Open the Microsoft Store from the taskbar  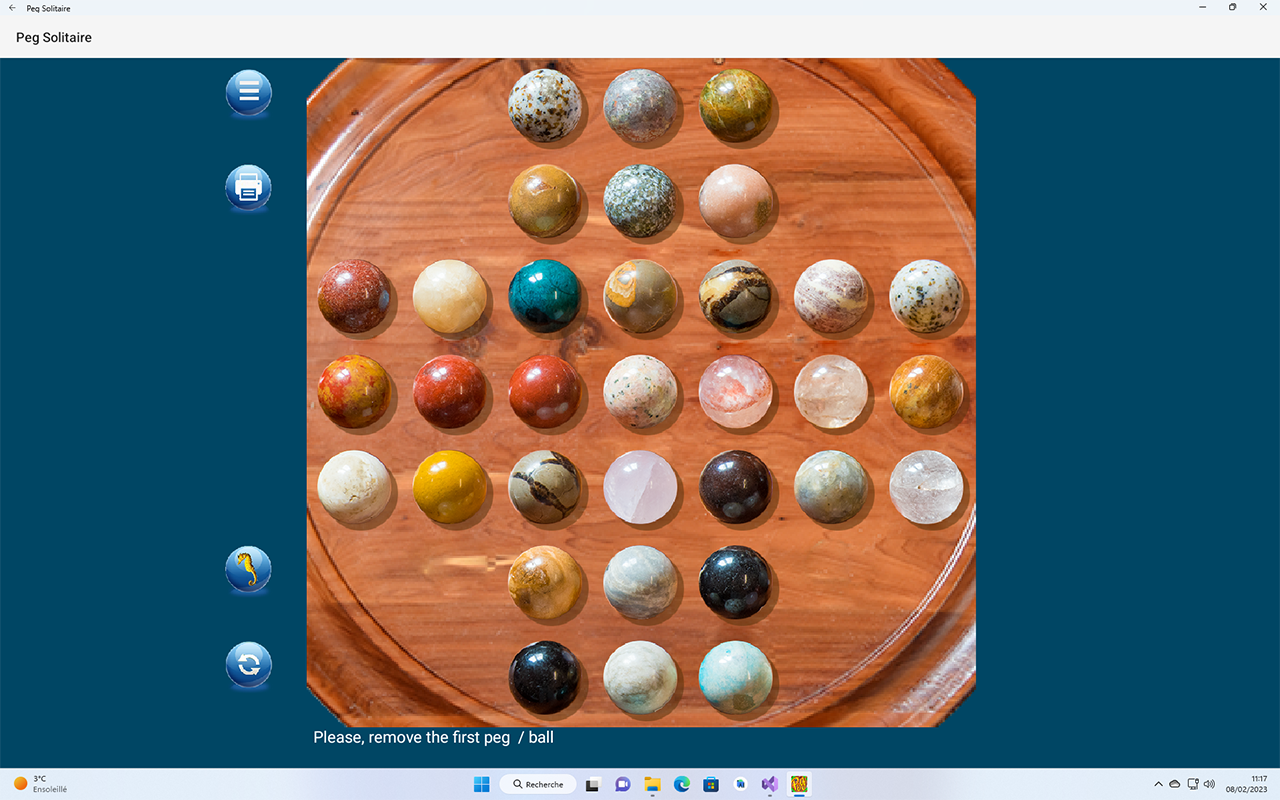pyautogui.click(x=711, y=784)
